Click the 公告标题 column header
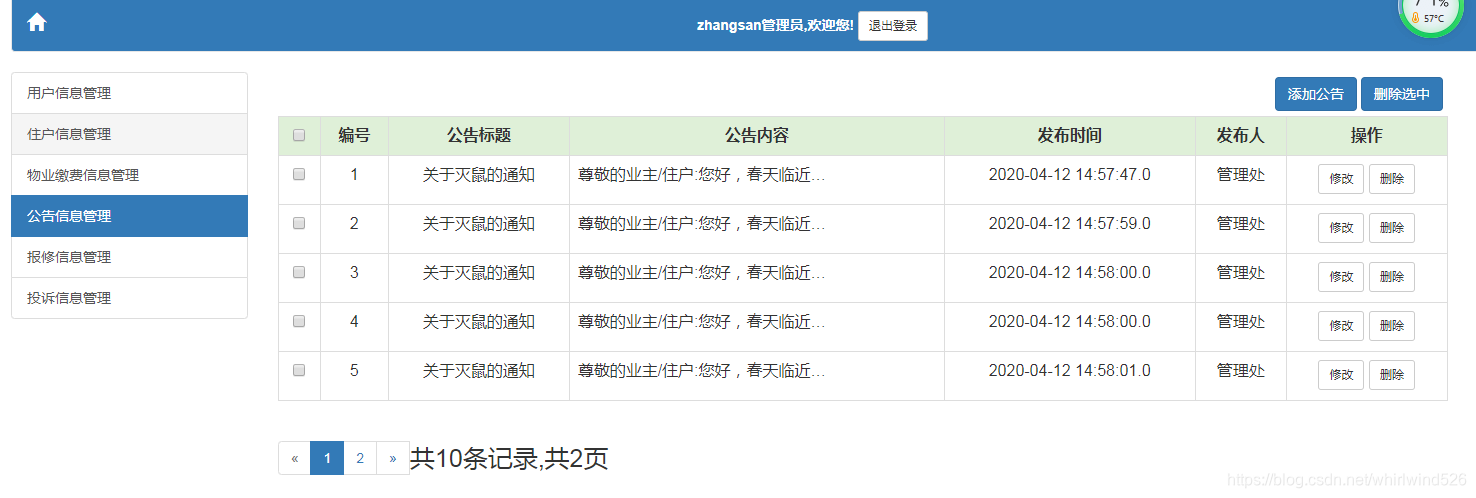Viewport: 1476px width, 498px height. click(479, 136)
